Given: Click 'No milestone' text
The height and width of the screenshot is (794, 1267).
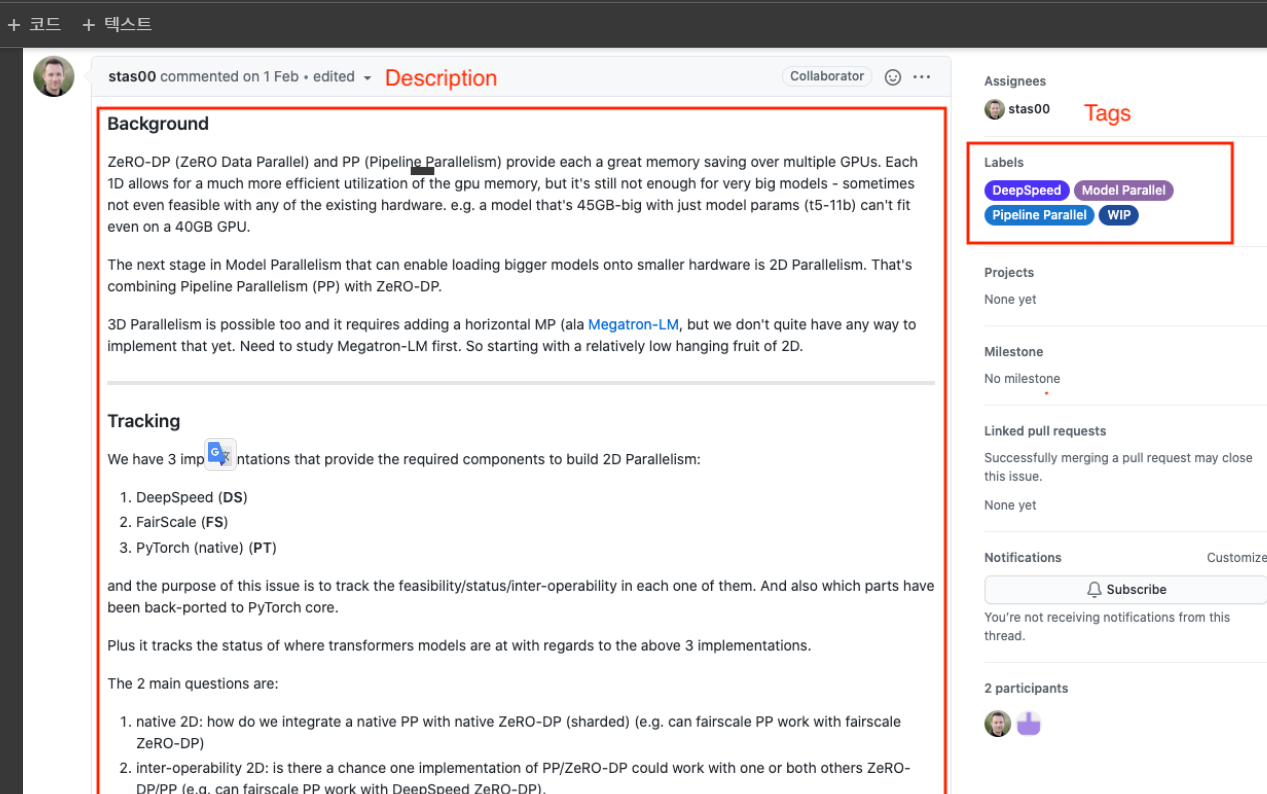Looking at the screenshot, I should 1022,378.
